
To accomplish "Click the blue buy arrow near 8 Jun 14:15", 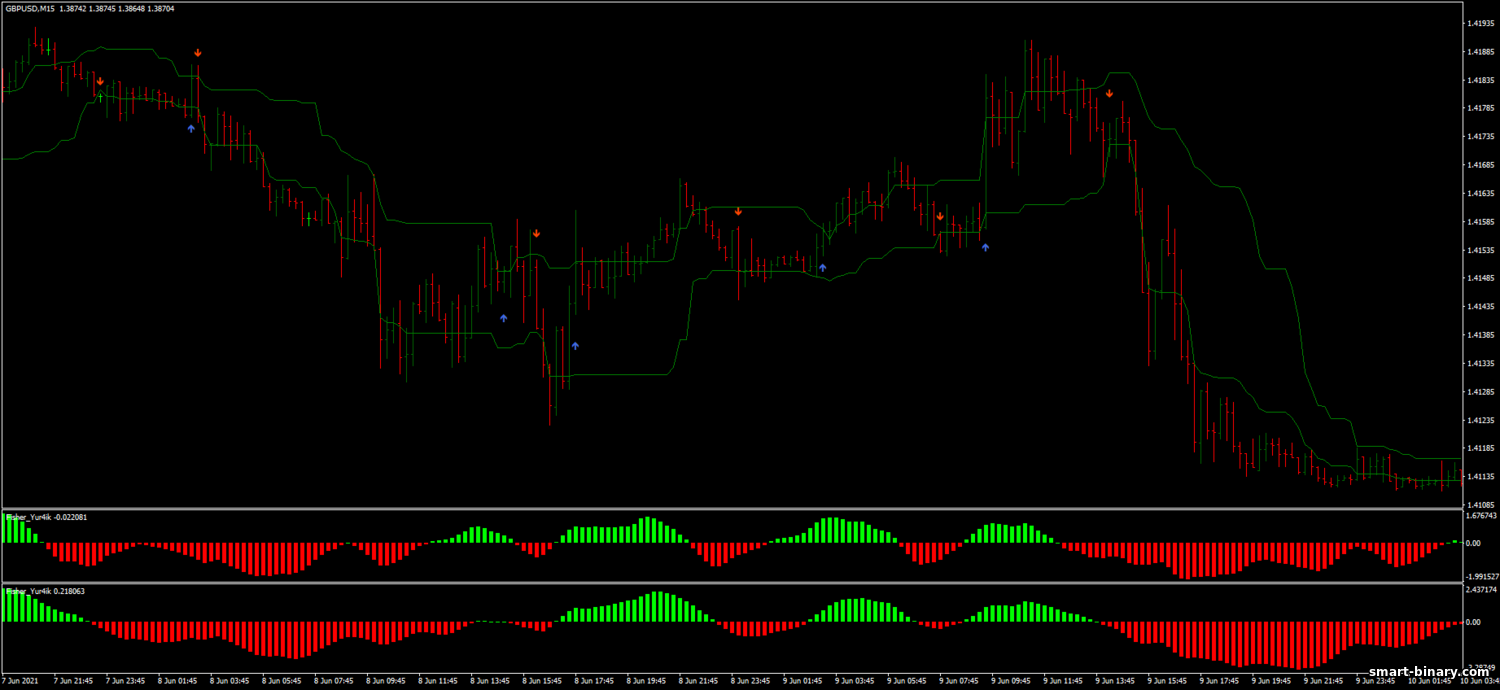I will pyautogui.click(x=504, y=318).
